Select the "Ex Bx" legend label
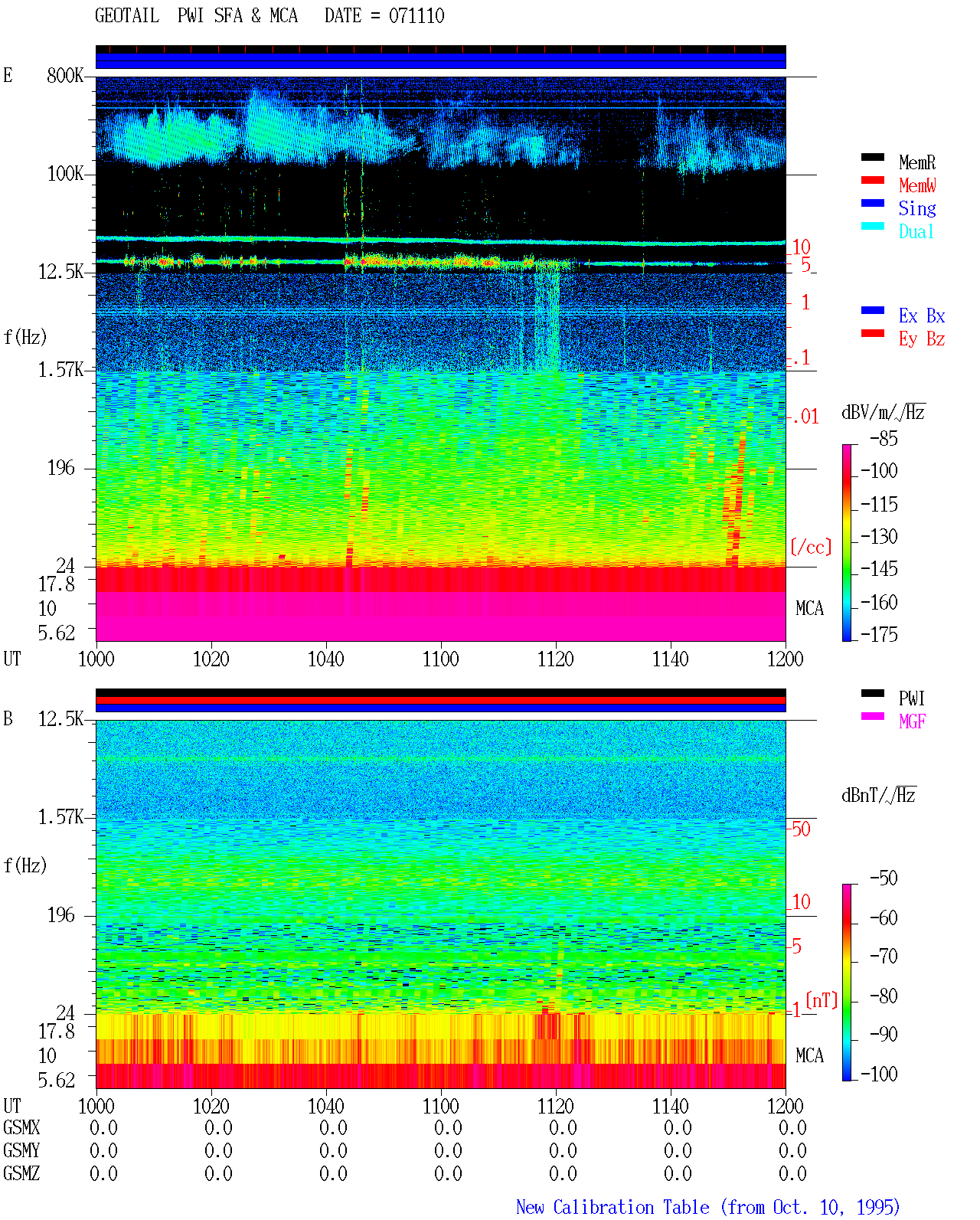Screen dimensions: 980x1220 pyautogui.click(x=922, y=316)
